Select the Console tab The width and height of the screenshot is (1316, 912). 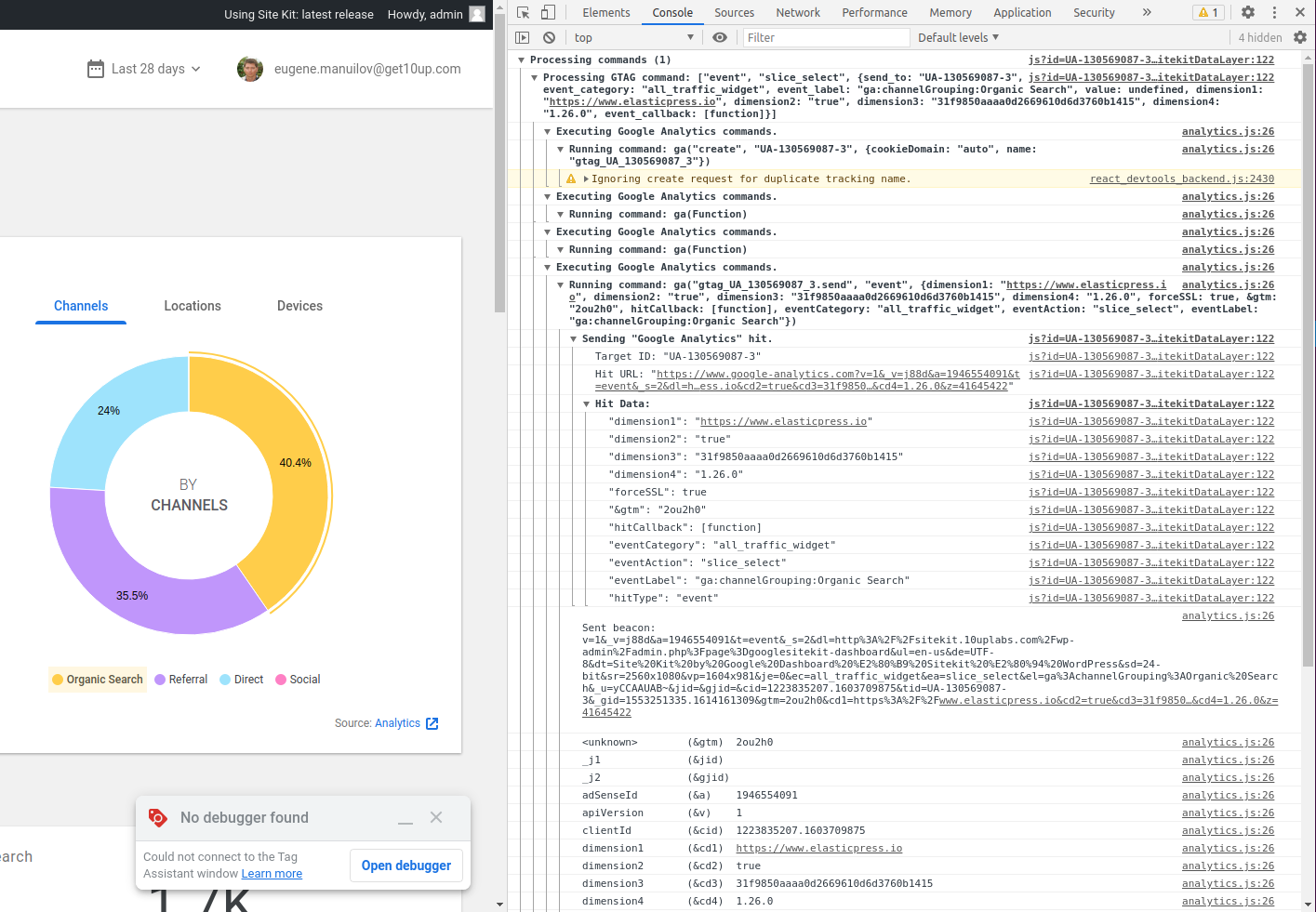coord(672,12)
